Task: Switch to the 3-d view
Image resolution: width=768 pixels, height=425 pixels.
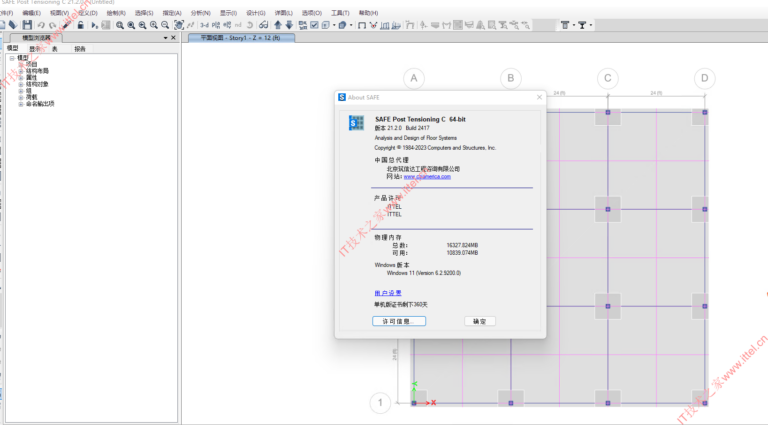Action: [205, 24]
